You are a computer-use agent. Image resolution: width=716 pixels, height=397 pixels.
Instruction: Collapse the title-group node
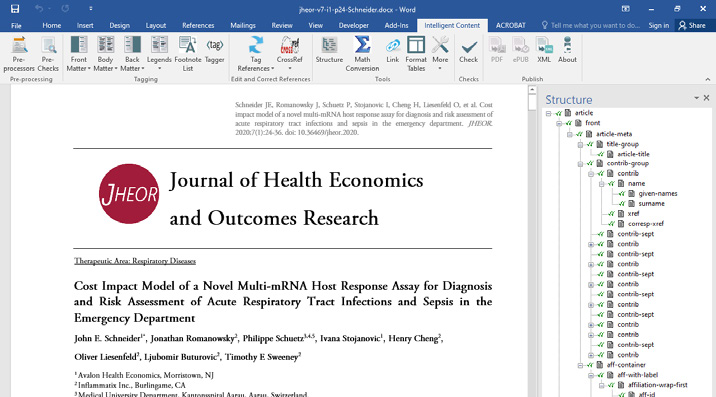(x=580, y=144)
